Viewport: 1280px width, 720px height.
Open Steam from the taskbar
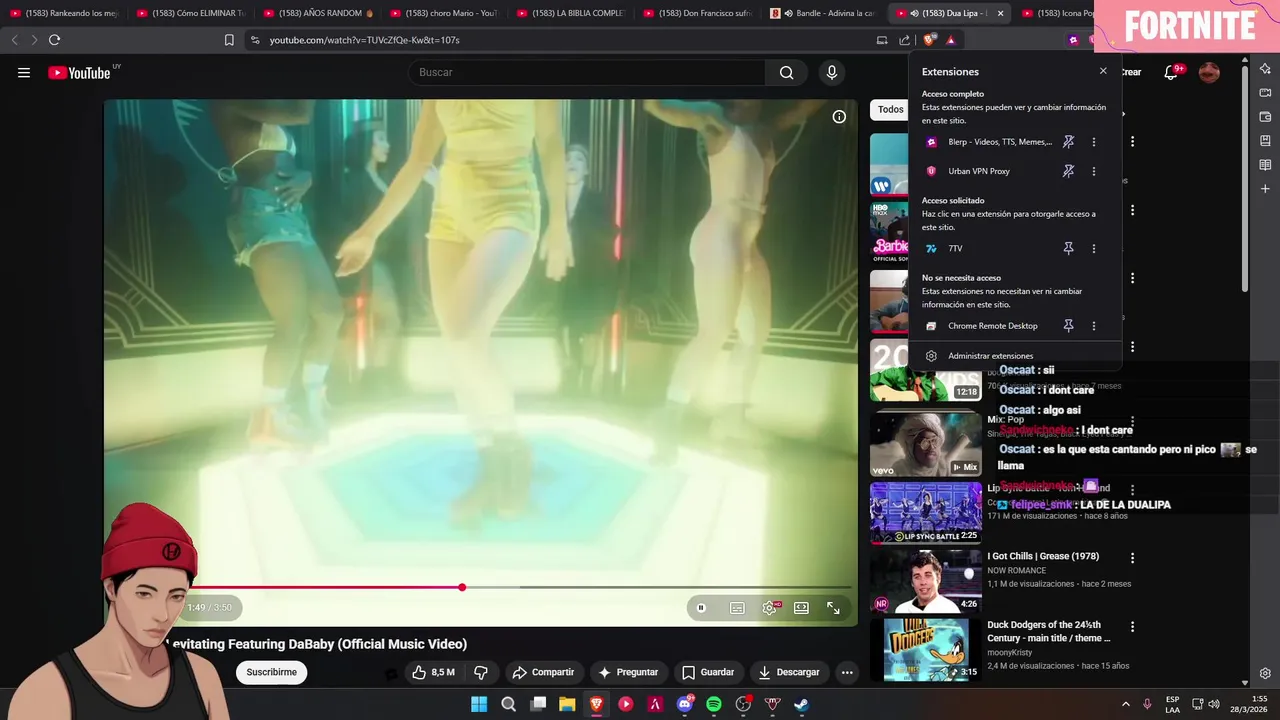tap(802, 704)
